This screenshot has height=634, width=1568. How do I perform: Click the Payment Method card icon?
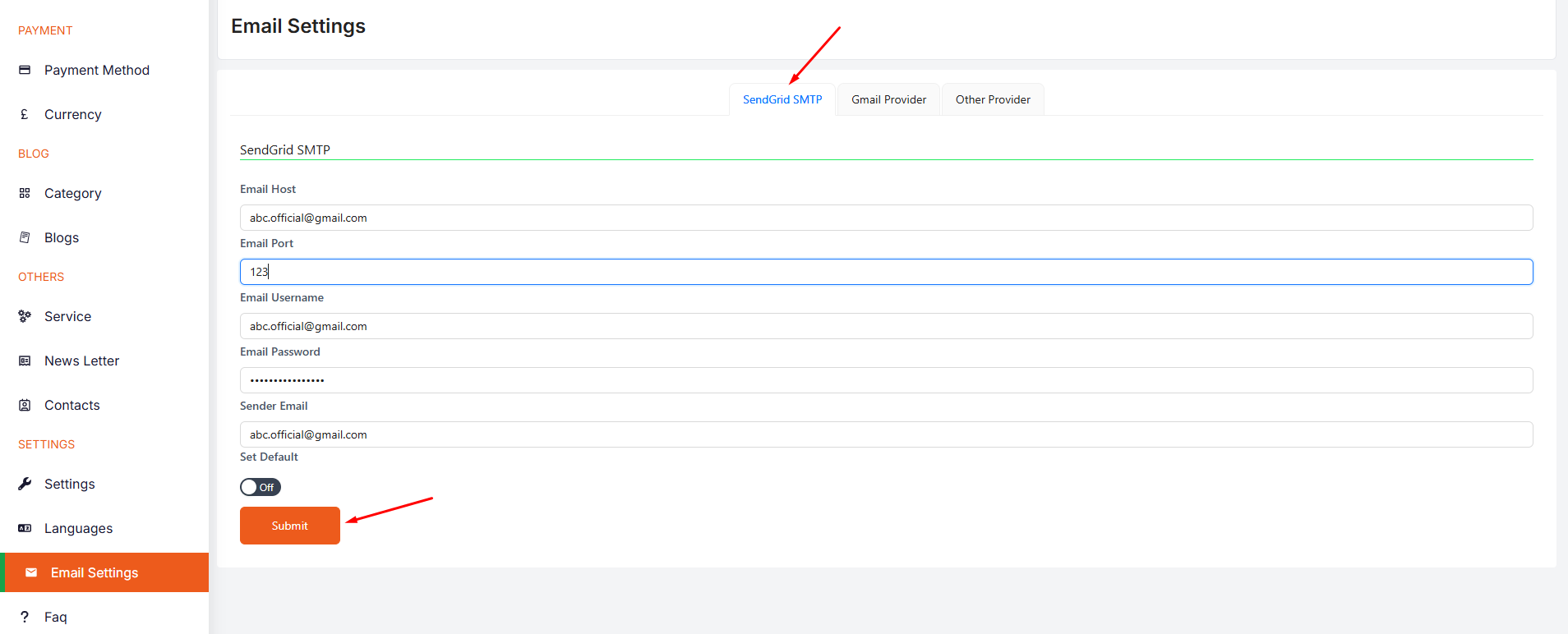25,70
